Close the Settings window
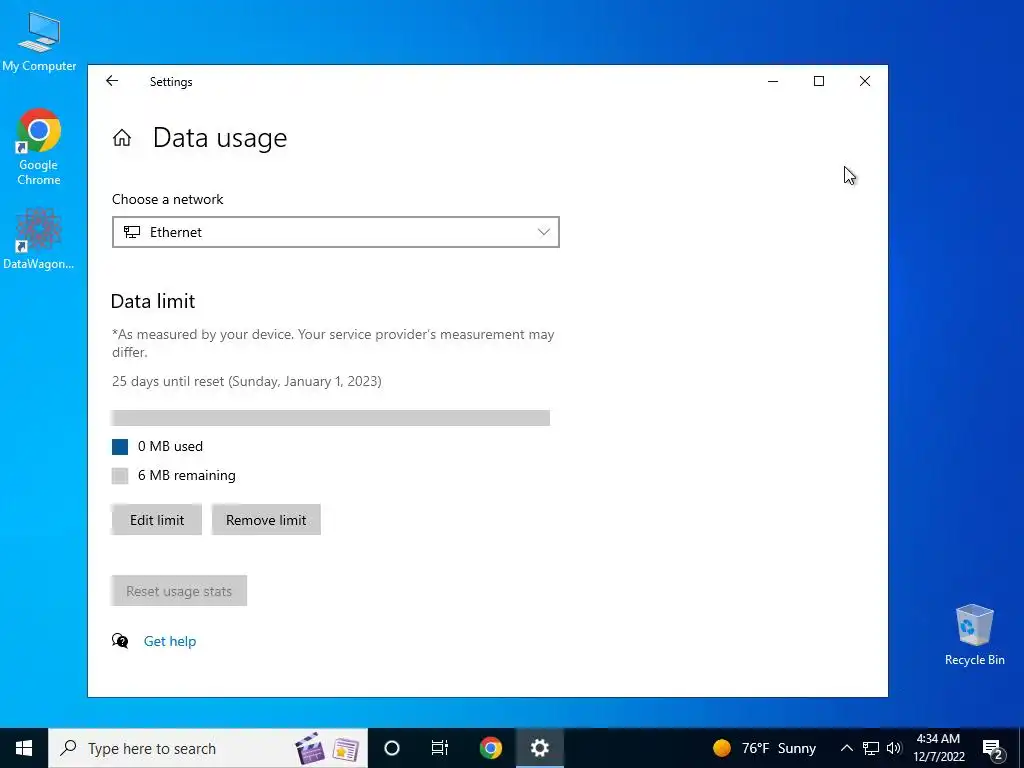The height and width of the screenshot is (768, 1024). 865,81
